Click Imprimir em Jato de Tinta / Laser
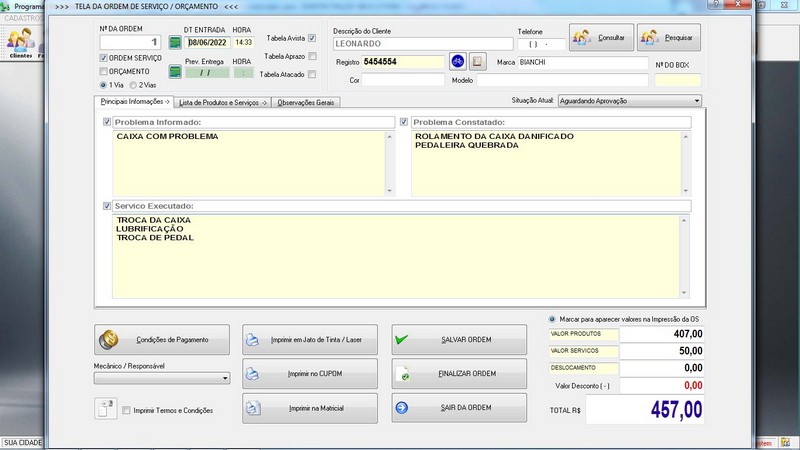 point(310,340)
